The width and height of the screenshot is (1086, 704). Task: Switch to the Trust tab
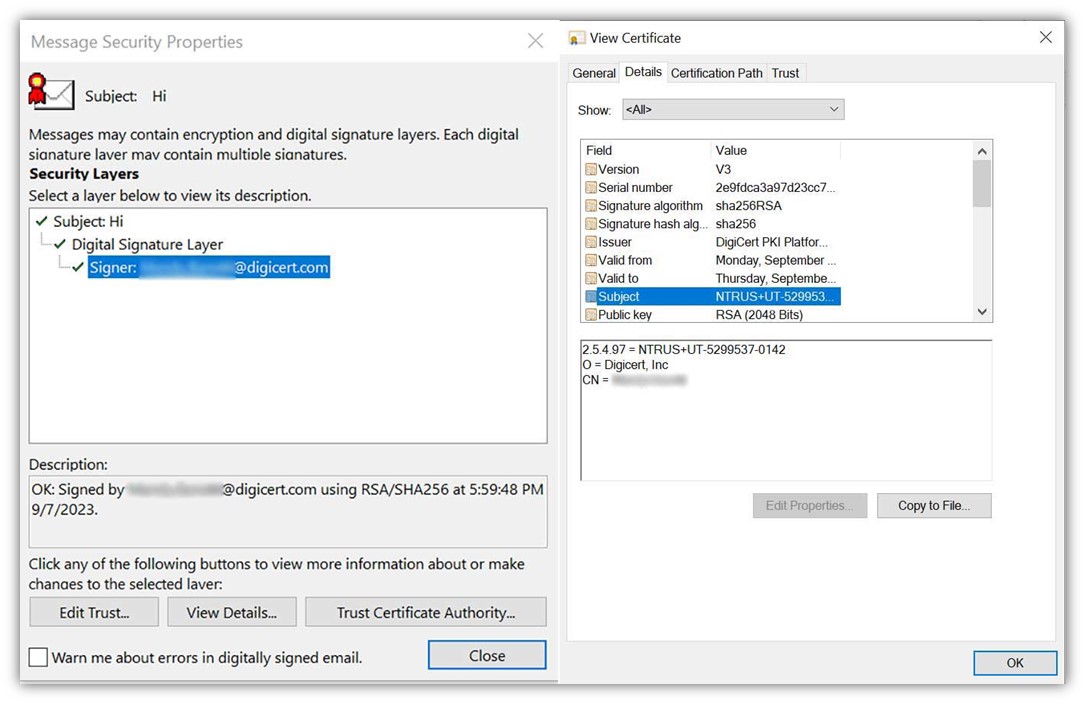(x=785, y=72)
